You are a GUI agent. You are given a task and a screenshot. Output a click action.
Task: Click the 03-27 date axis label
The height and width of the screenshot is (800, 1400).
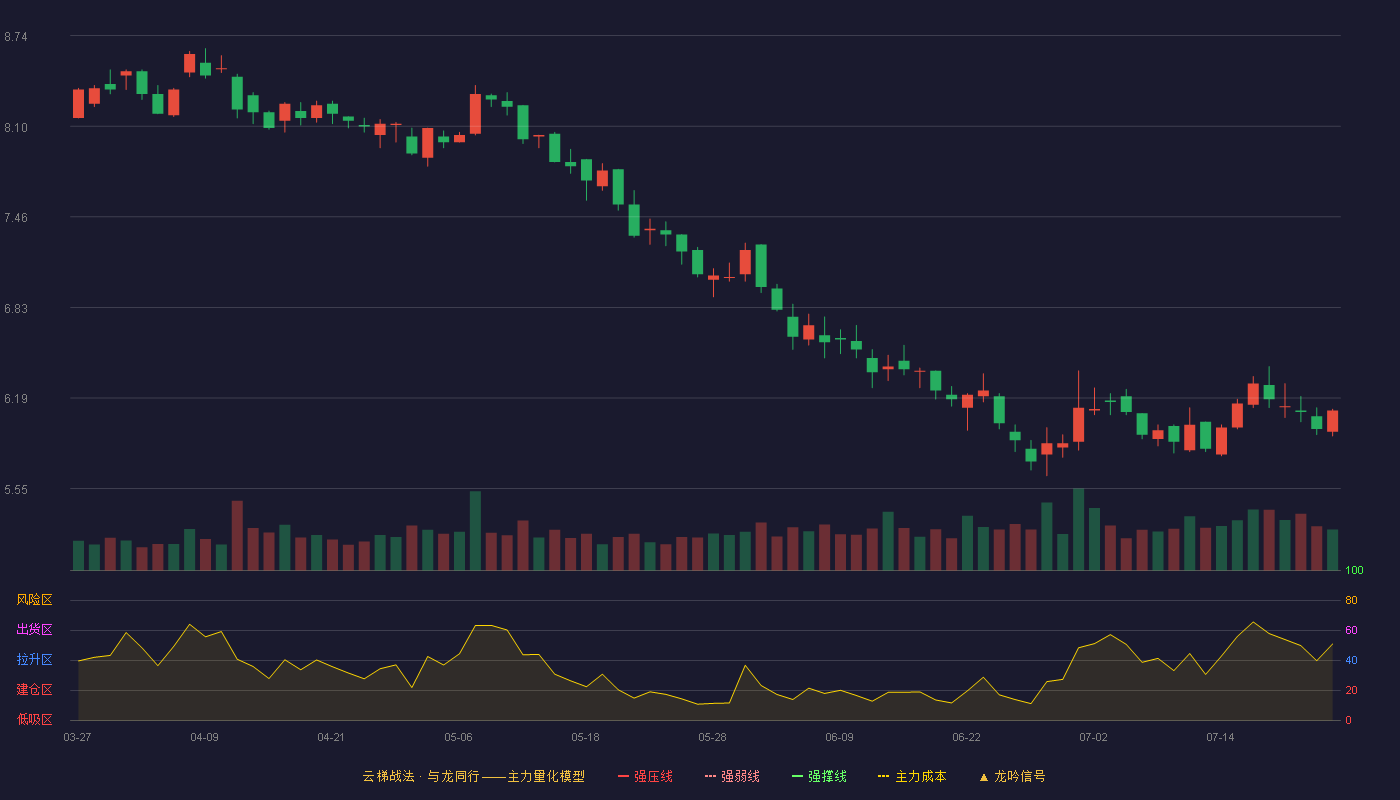pos(77,737)
